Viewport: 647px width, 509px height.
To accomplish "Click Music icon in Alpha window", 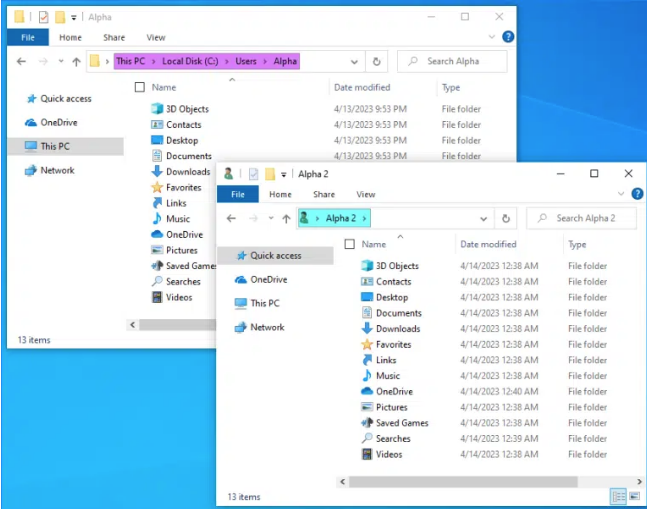I will (x=157, y=219).
